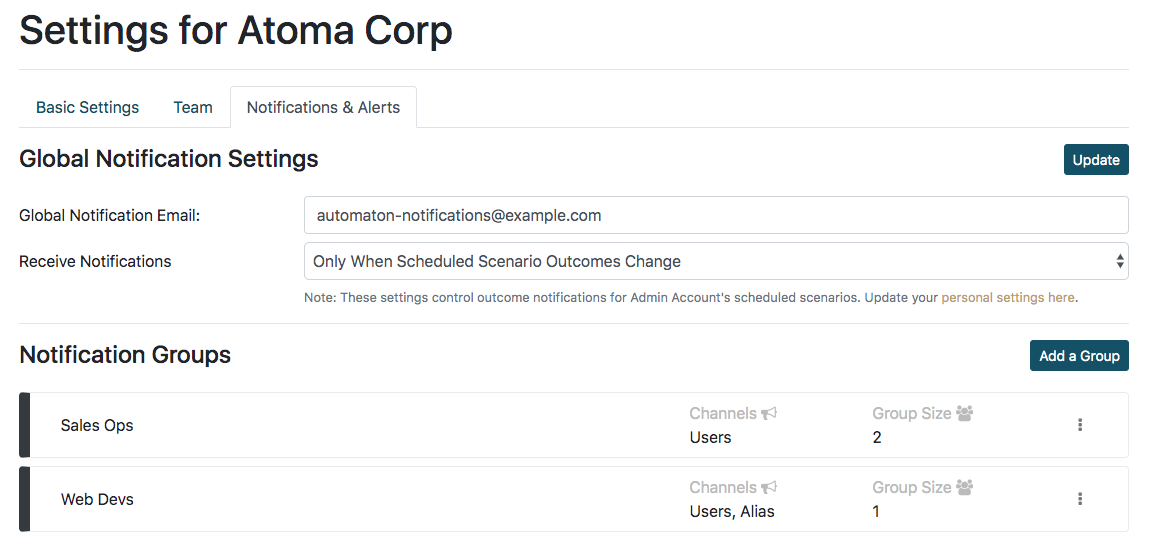
Task: Open the three-dot menu for Web Devs
Action: click(1080, 499)
